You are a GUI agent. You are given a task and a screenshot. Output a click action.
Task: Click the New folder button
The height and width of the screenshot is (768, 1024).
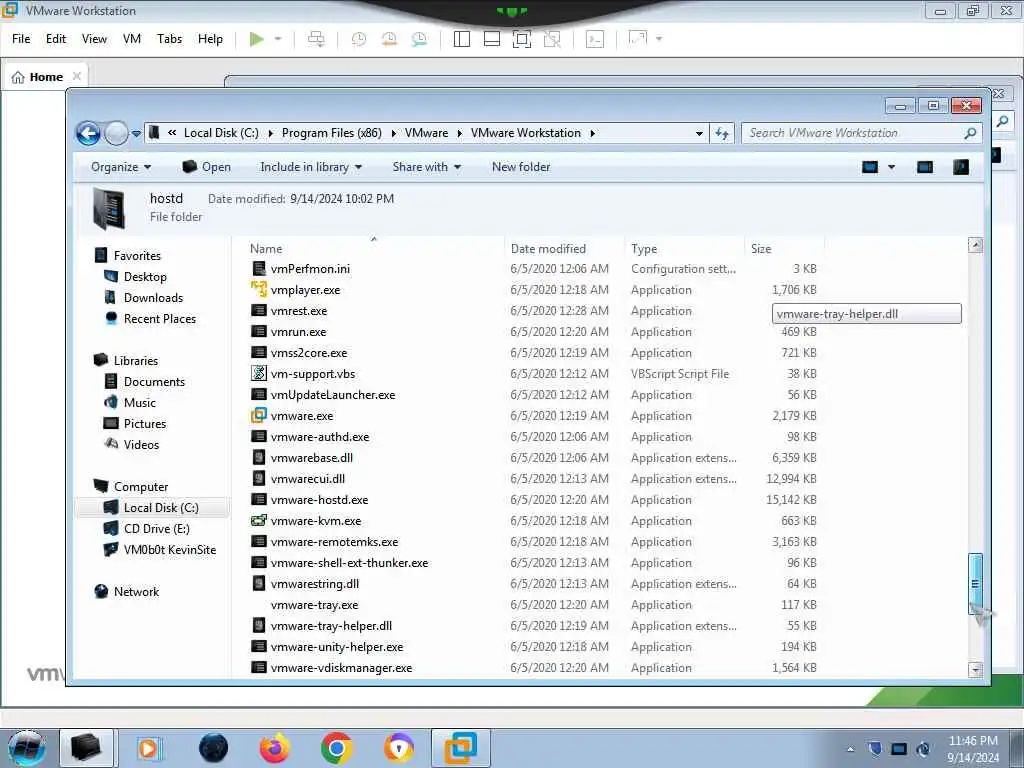tap(520, 167)
